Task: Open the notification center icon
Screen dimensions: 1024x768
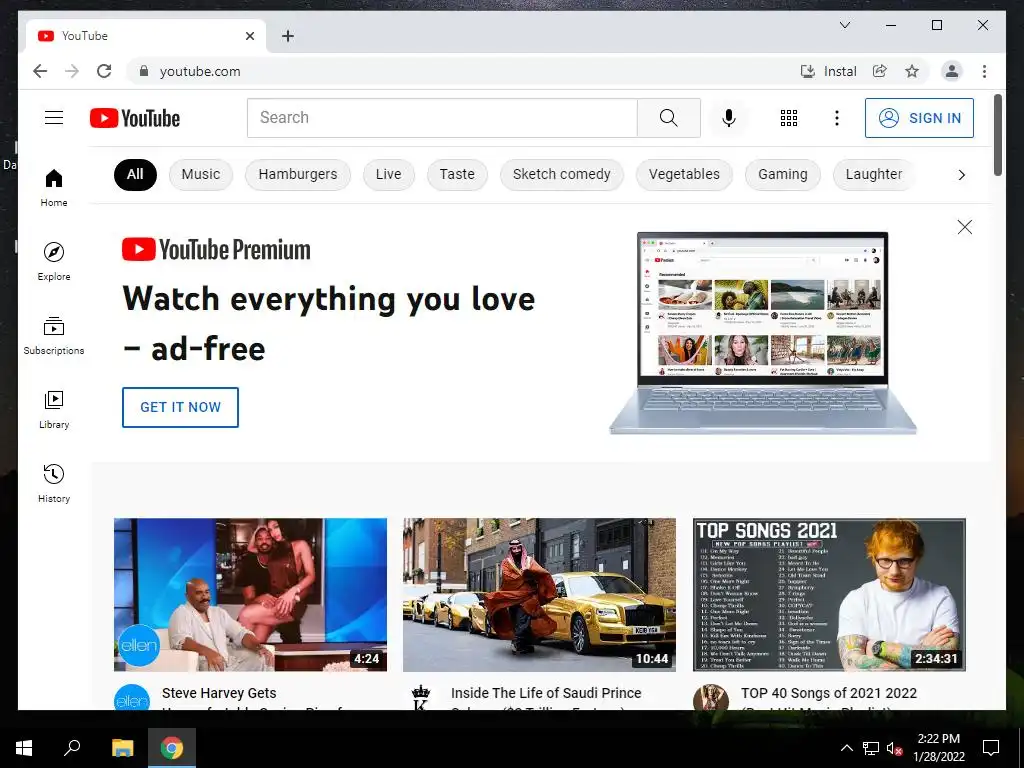Action: pos(991,748)
